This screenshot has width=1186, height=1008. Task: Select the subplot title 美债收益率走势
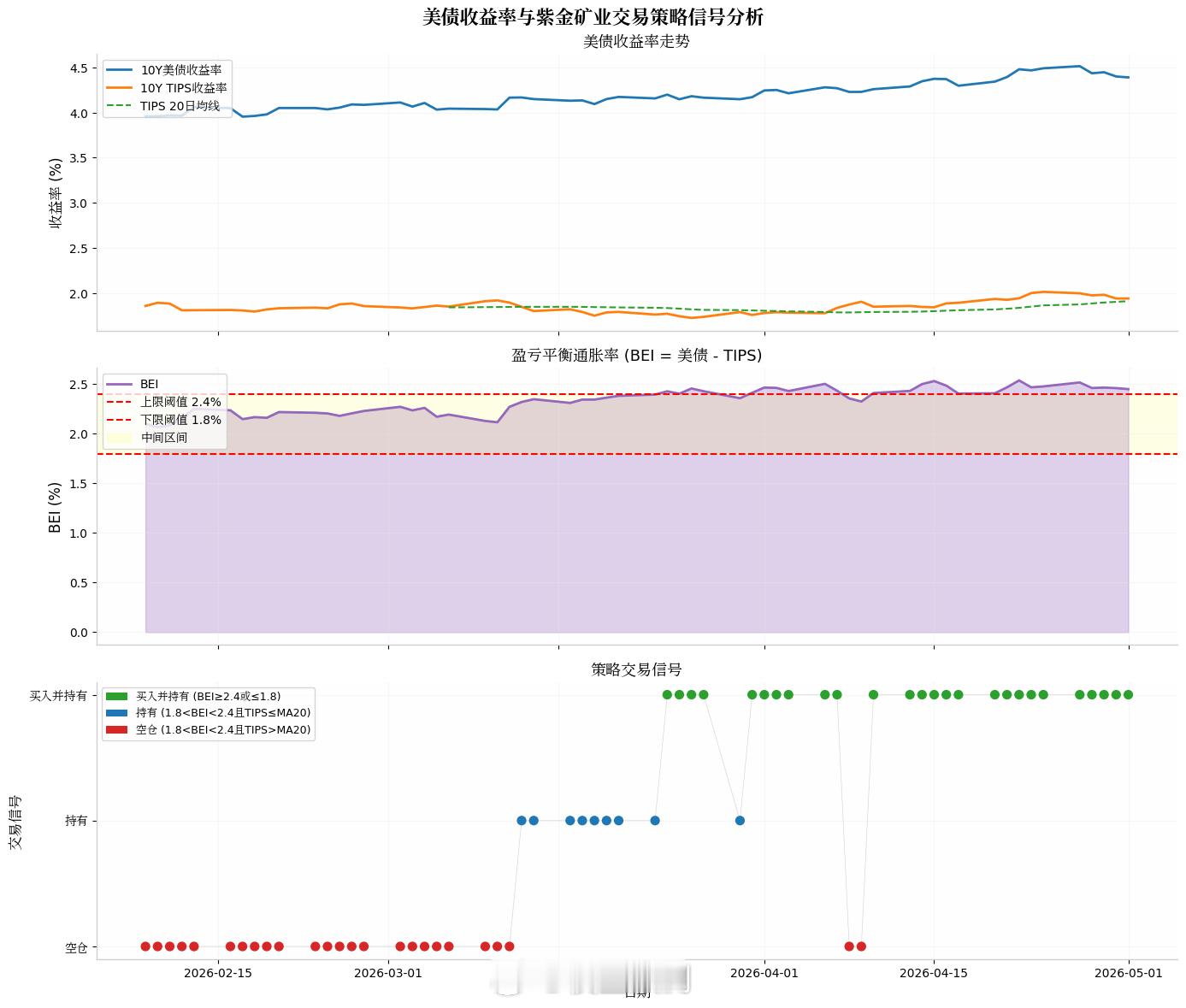click(636, 41)
